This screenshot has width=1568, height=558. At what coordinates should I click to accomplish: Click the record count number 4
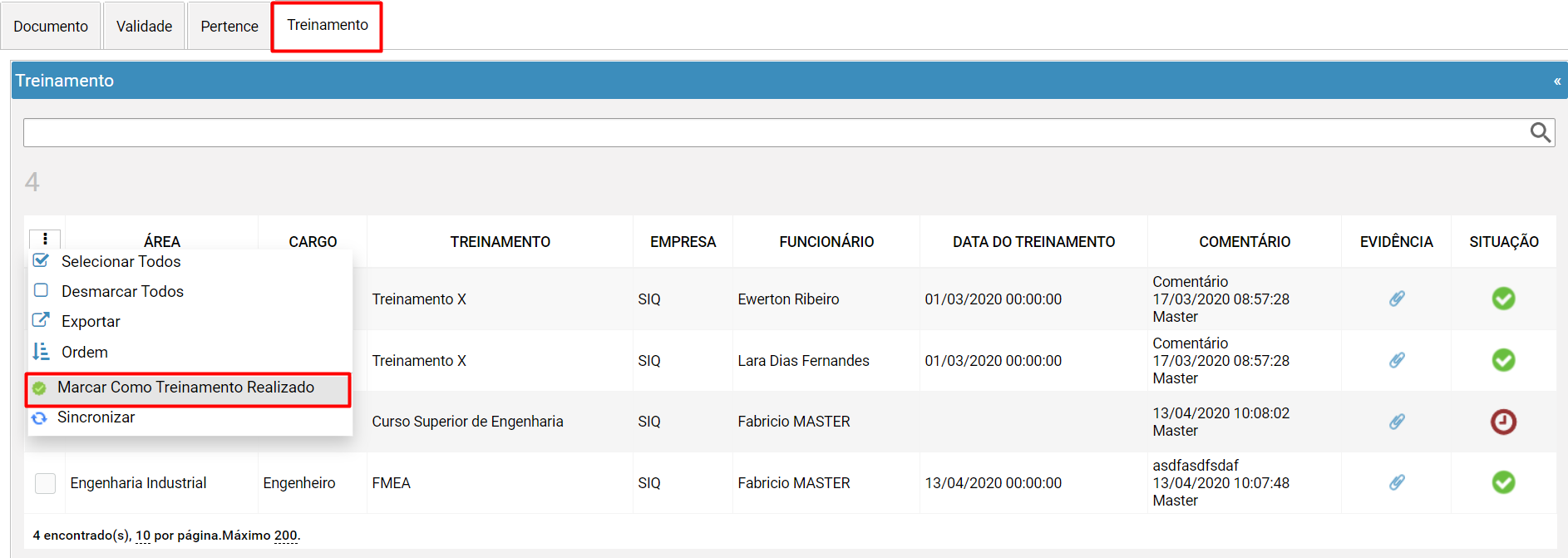click(x=32, y=182)
